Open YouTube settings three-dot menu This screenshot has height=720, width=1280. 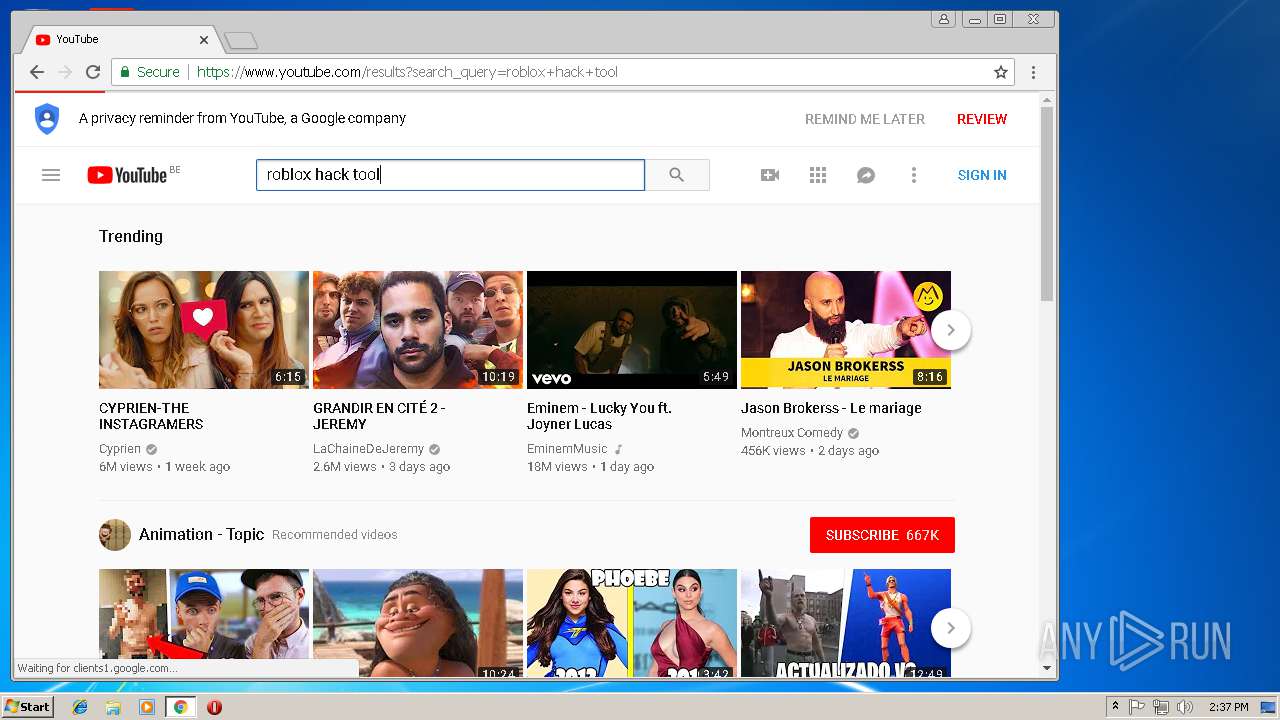pyautogui.click(x=913, y=175)
